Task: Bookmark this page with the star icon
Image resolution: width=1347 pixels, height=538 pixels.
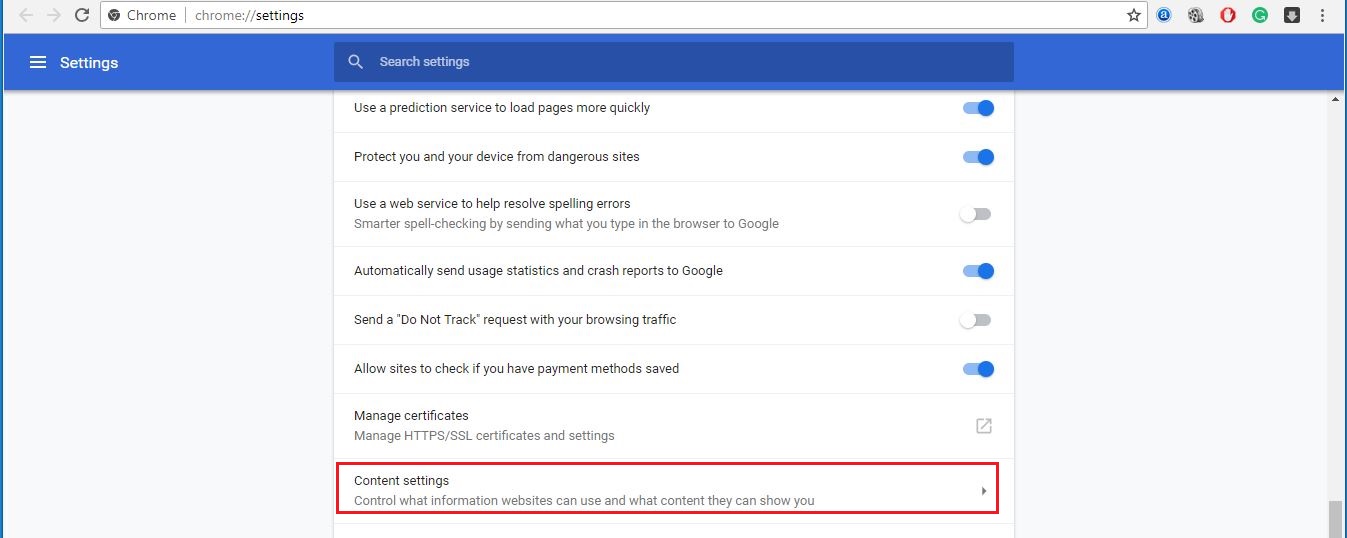Action: click(x=1134, y=15)
